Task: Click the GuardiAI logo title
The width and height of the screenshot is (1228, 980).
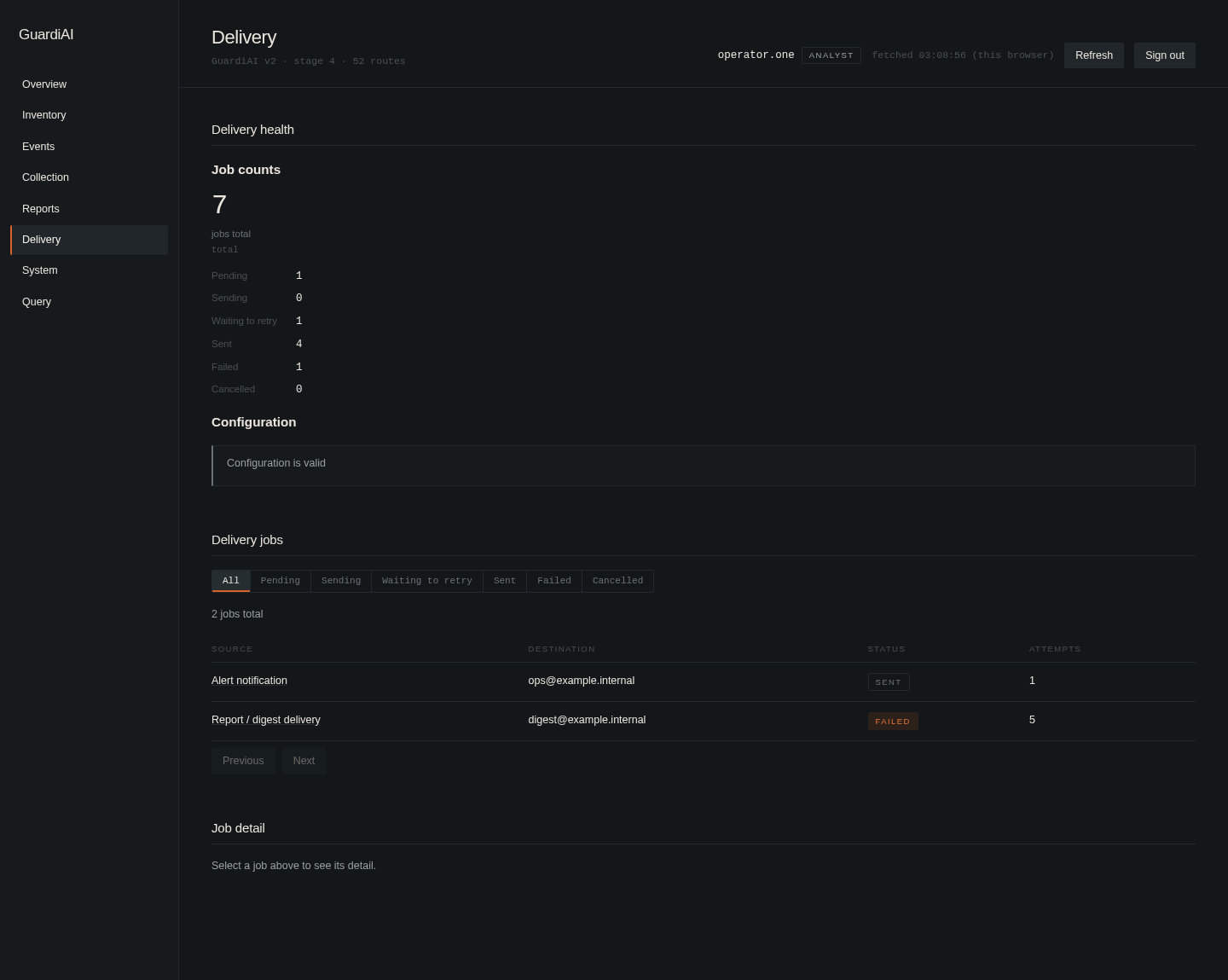Action: pos(46,35)
